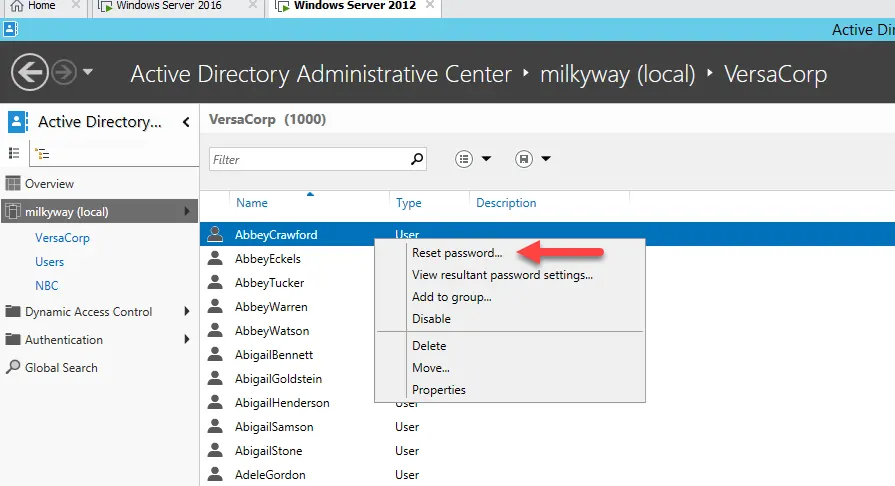The image size is (895, 486).
Task: Open Users container in navigation pane
Action: pyautogui.click(x=50, y=262)
